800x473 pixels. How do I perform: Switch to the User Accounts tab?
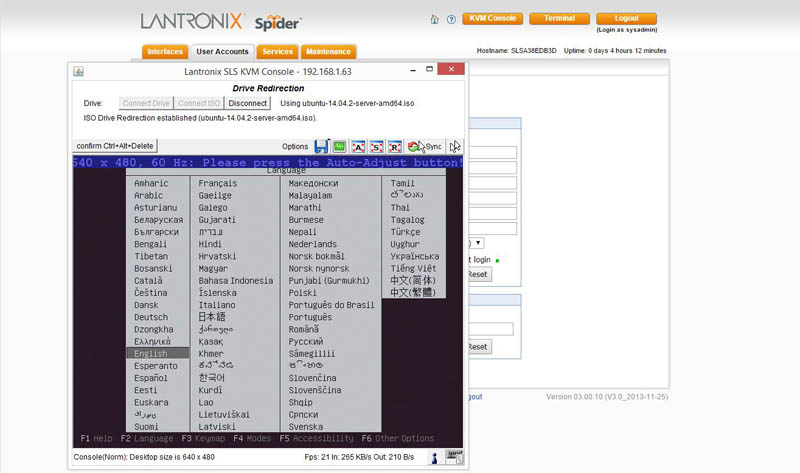pos(222,52)
